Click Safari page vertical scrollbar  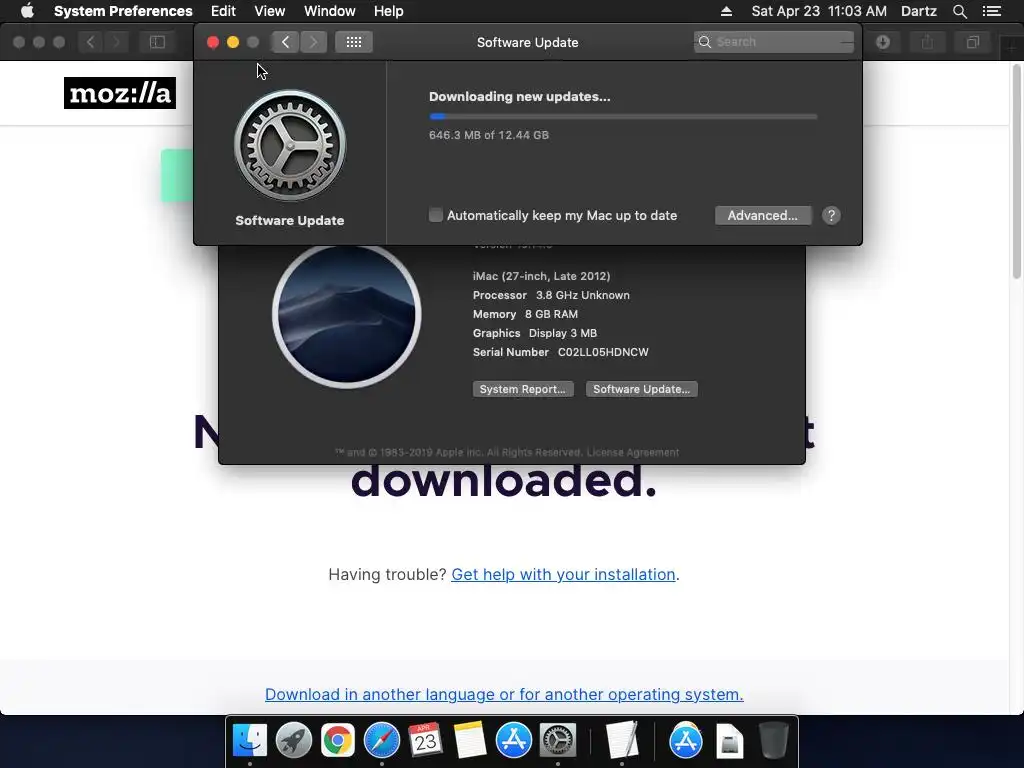pyautogui.click(x=1017, y=171)
